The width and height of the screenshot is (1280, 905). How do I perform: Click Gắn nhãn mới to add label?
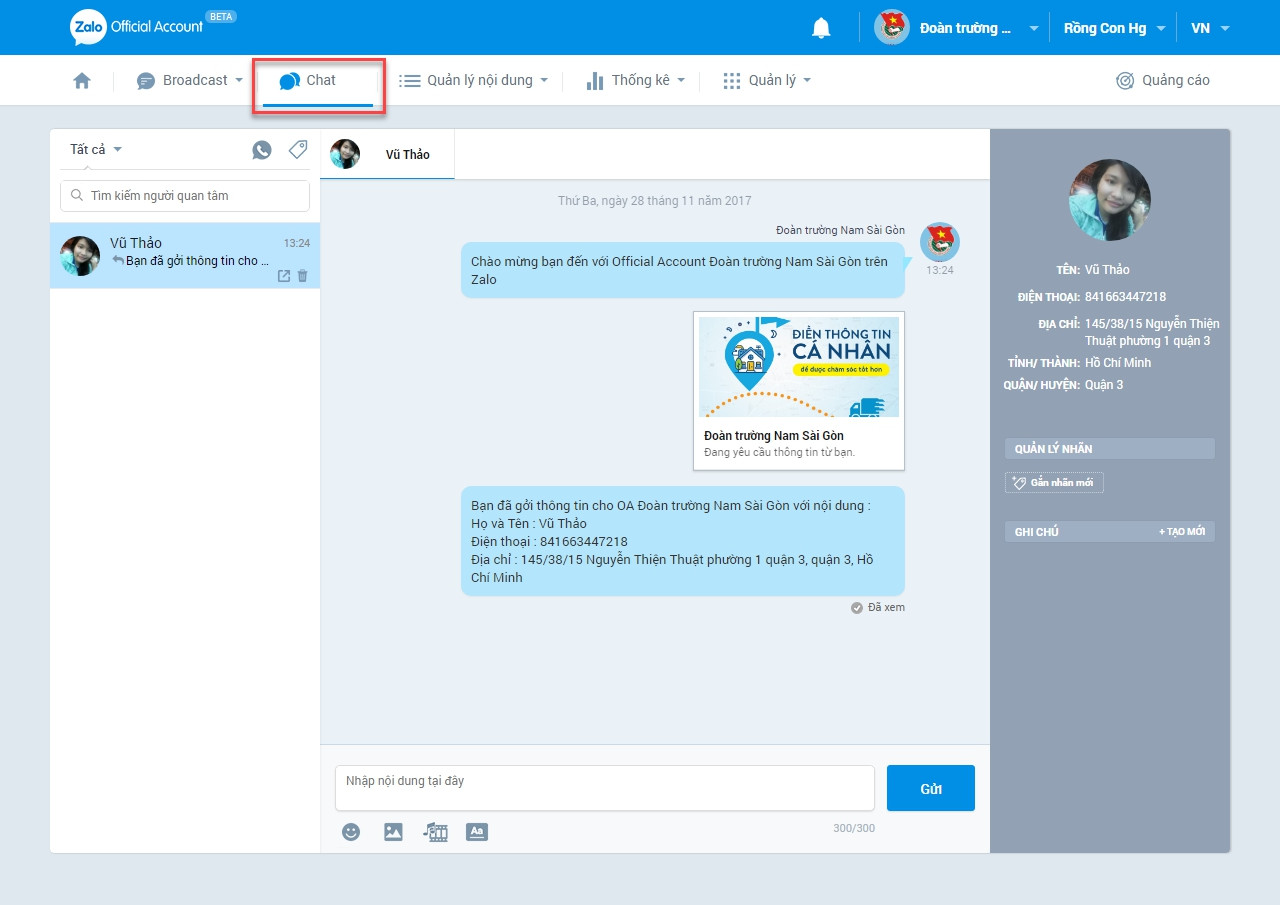point(1054,483)
